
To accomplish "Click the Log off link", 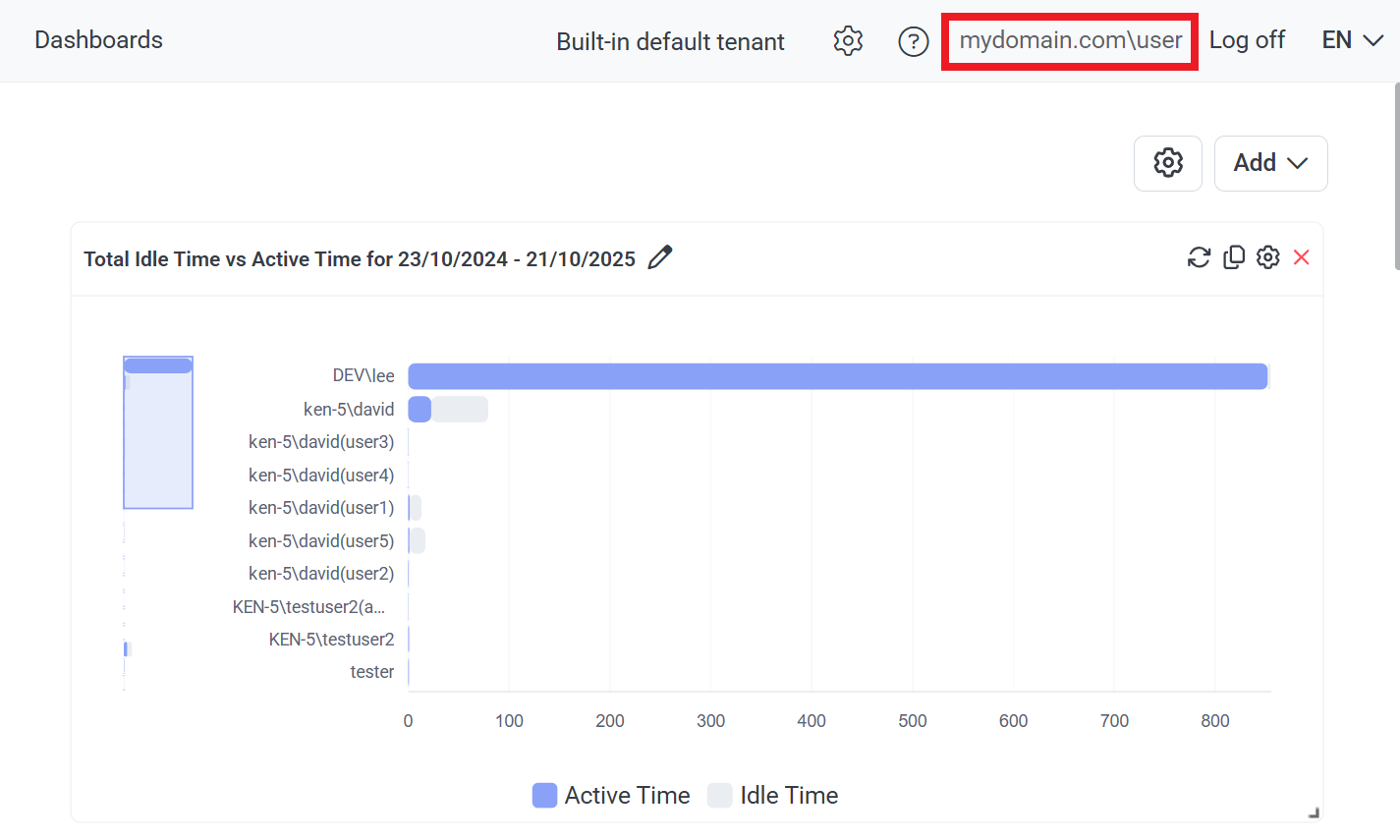I will (1247, 40).
